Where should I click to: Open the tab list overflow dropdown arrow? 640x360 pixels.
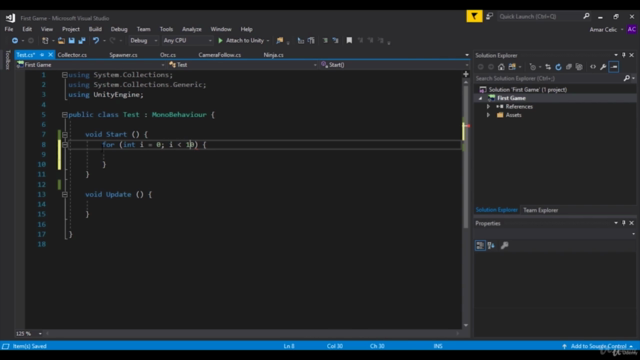tap(467, 55)
